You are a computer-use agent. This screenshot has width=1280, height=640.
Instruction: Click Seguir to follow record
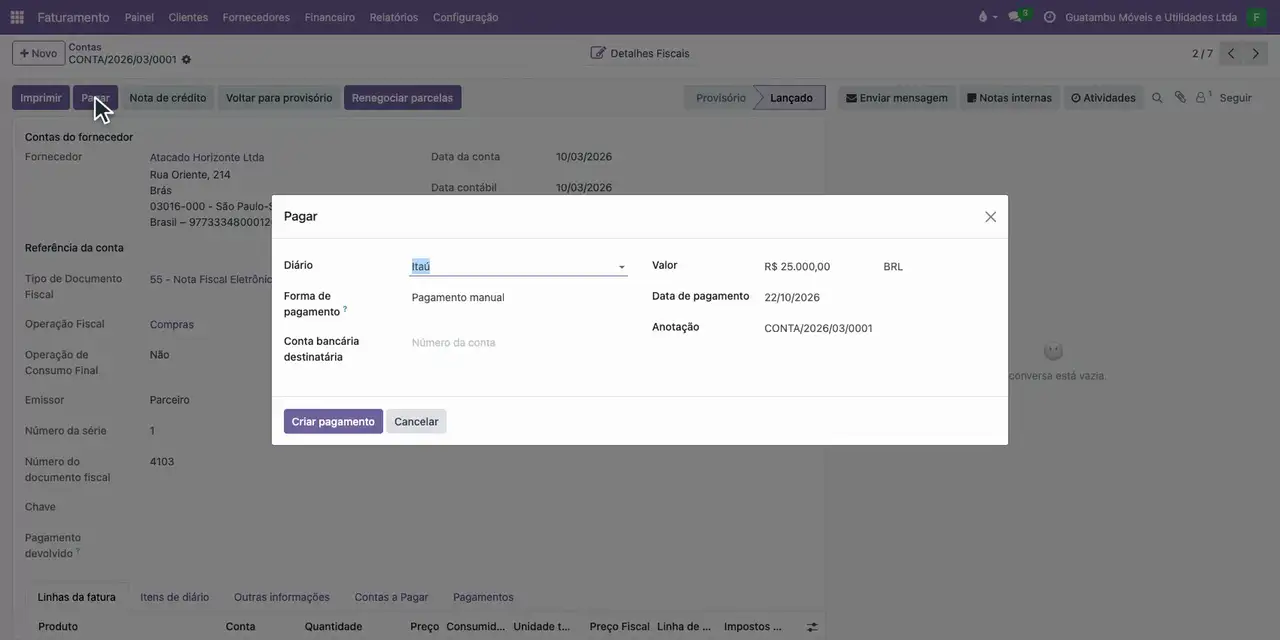[1236, 98]
